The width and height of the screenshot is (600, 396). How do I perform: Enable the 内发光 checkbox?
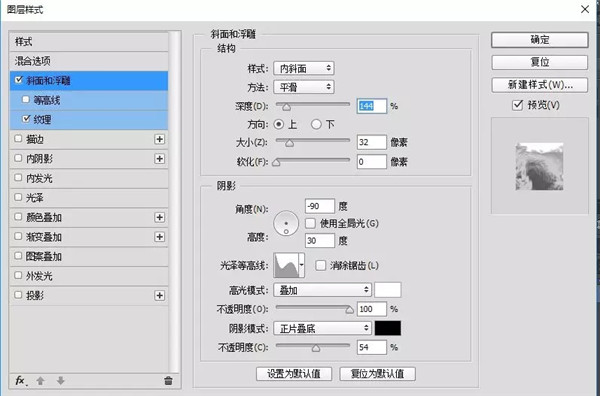tap(18, 178)
